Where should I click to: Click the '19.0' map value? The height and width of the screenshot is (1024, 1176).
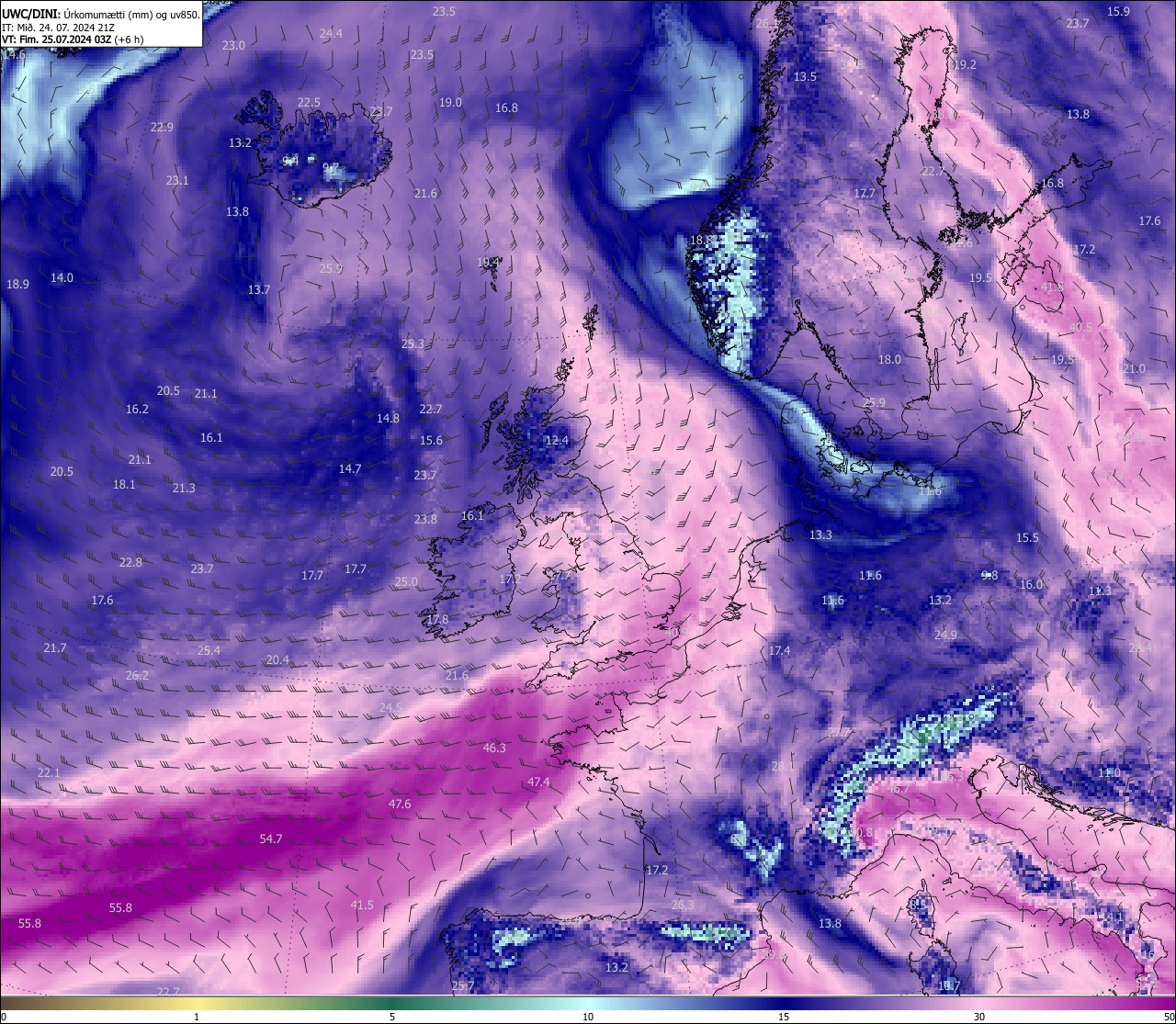click(x=450, y=103)
